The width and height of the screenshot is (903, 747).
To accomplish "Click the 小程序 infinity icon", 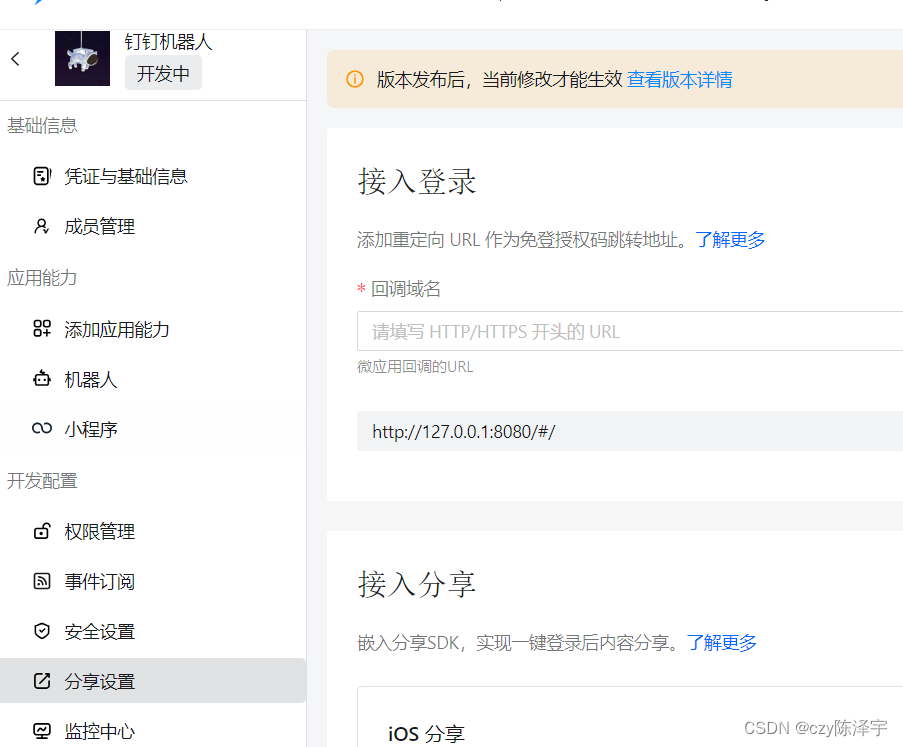I will (x=41, y=429).
